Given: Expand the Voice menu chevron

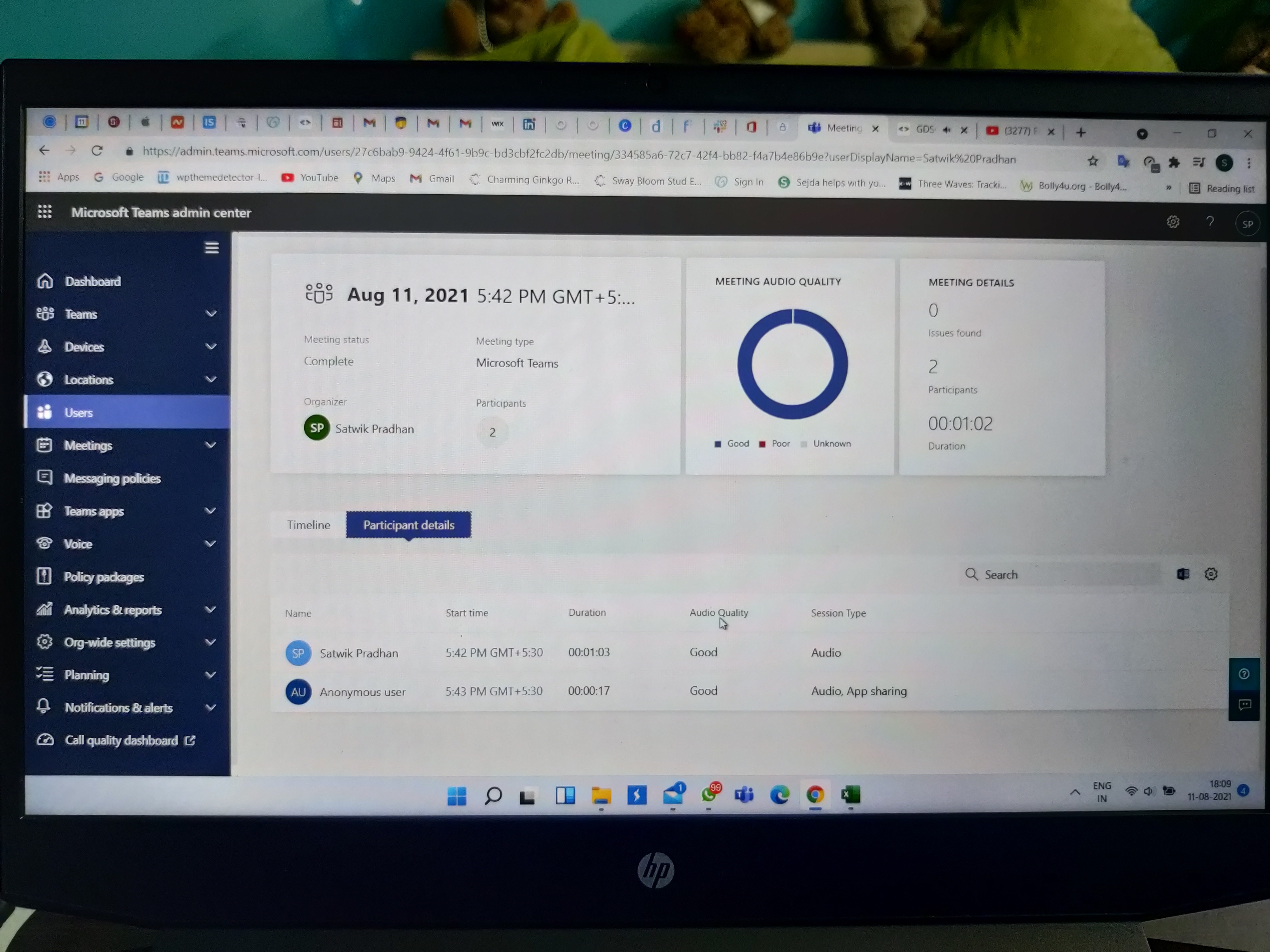Looking at the screenshot, I should [x=211, y=543].
